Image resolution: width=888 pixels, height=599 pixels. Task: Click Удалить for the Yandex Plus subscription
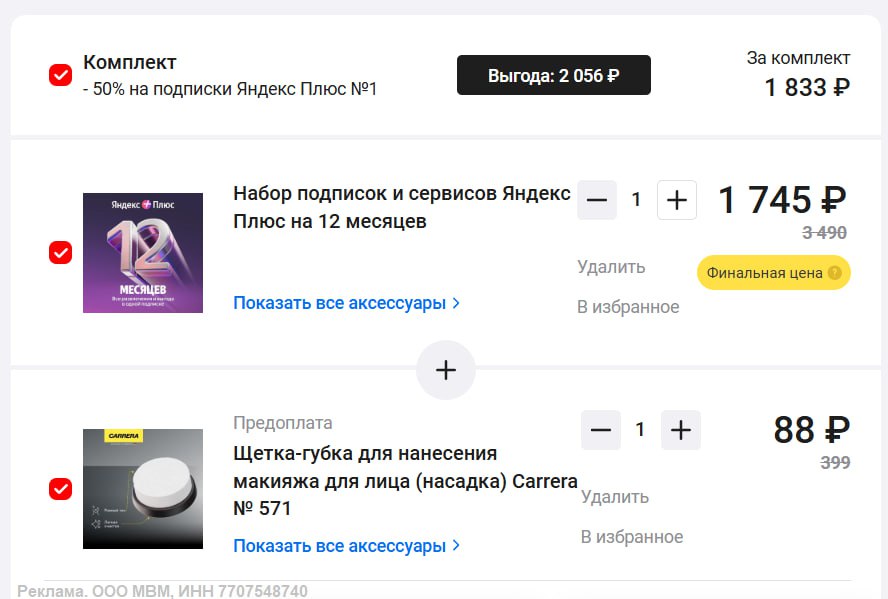[611, 267]
